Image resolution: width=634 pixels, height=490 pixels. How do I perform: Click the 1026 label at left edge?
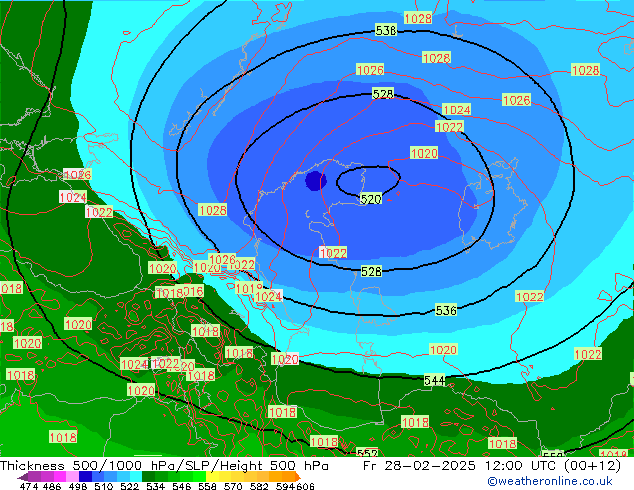coord(77,175)
